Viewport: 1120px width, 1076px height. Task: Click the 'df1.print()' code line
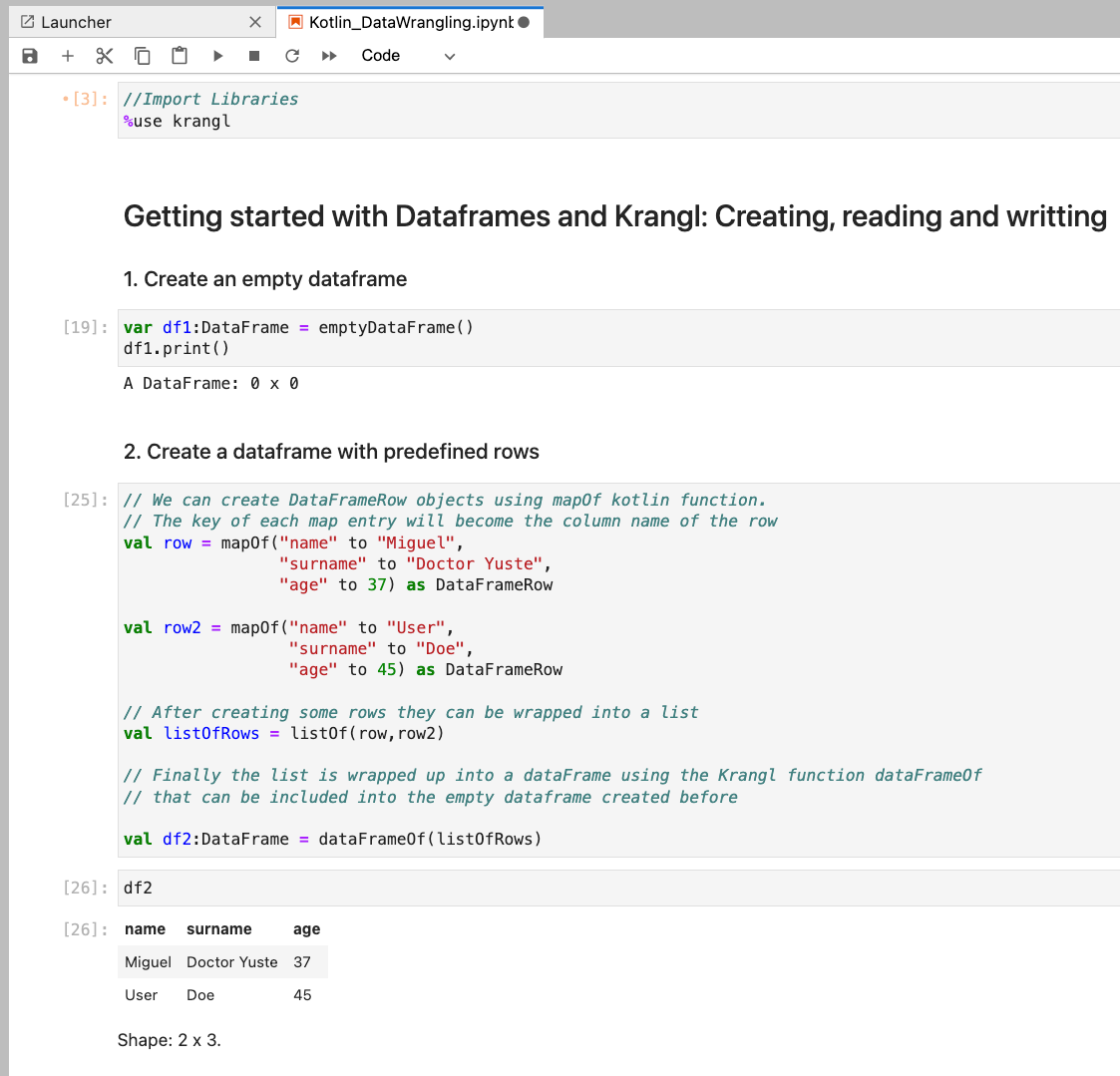[177, 348]
